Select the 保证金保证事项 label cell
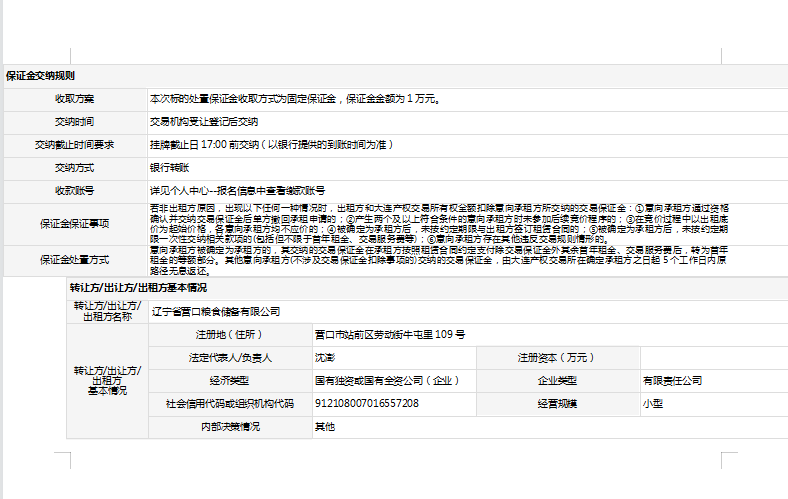The image size is (788, 499). 74,222
